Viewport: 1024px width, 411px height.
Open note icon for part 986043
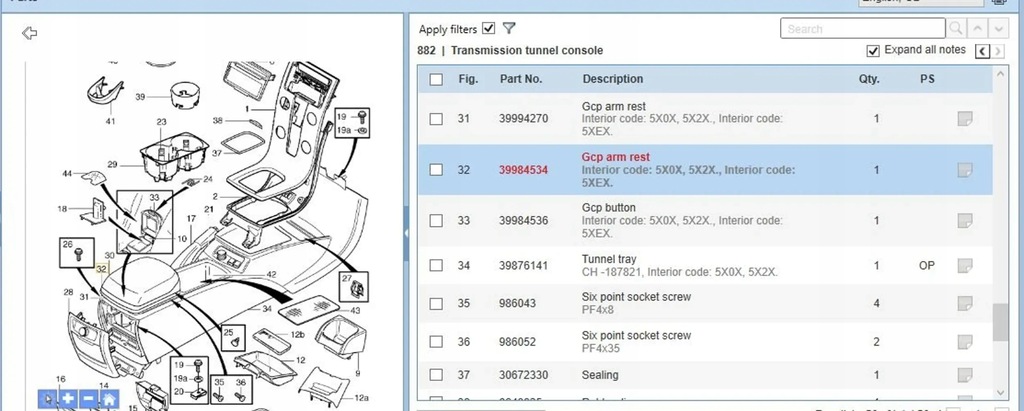click(965, 304)
